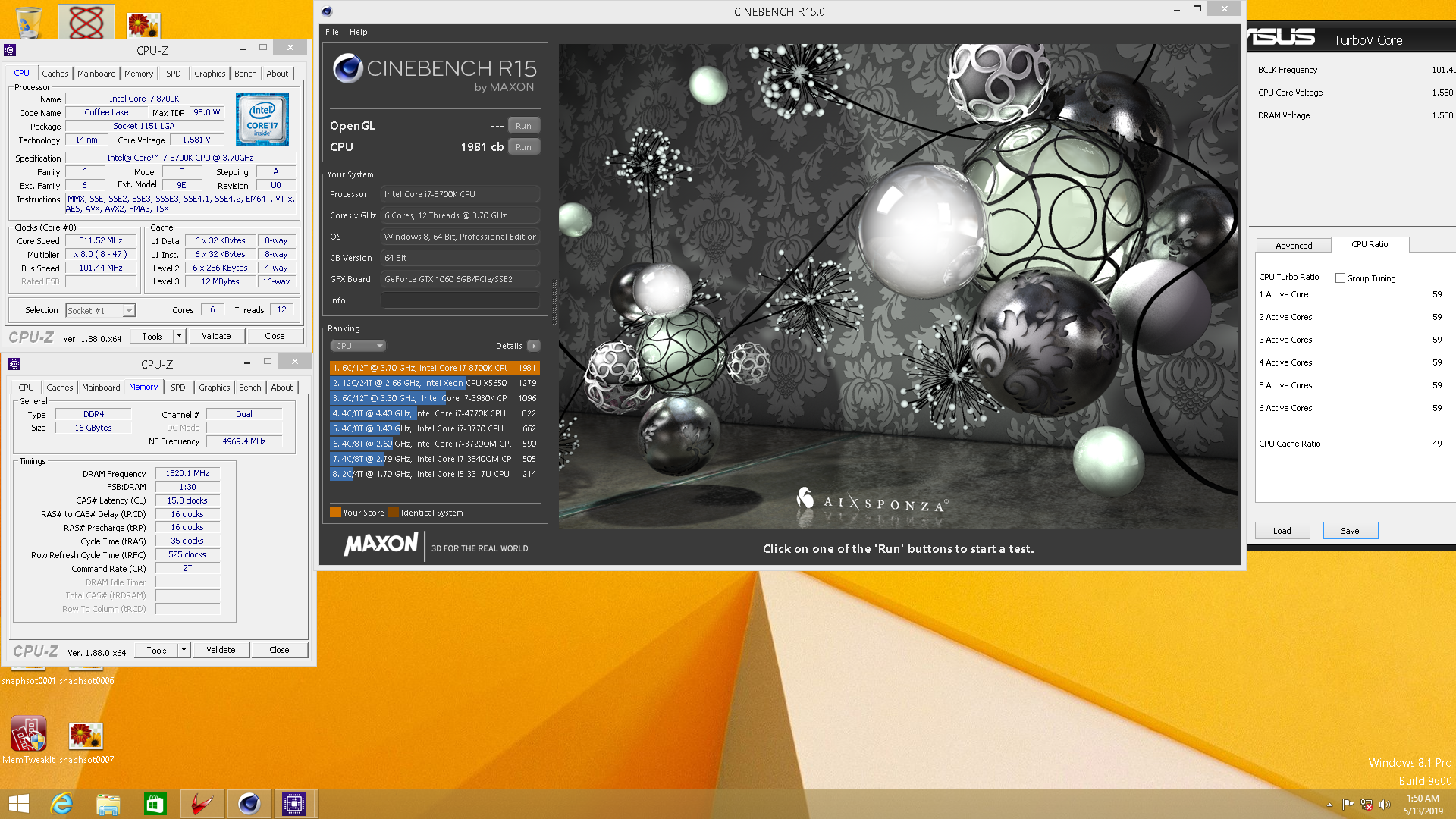Switch to Caches tab in top CPU-Z
This screenshot has width=1456, height=819.
[55, 74]
